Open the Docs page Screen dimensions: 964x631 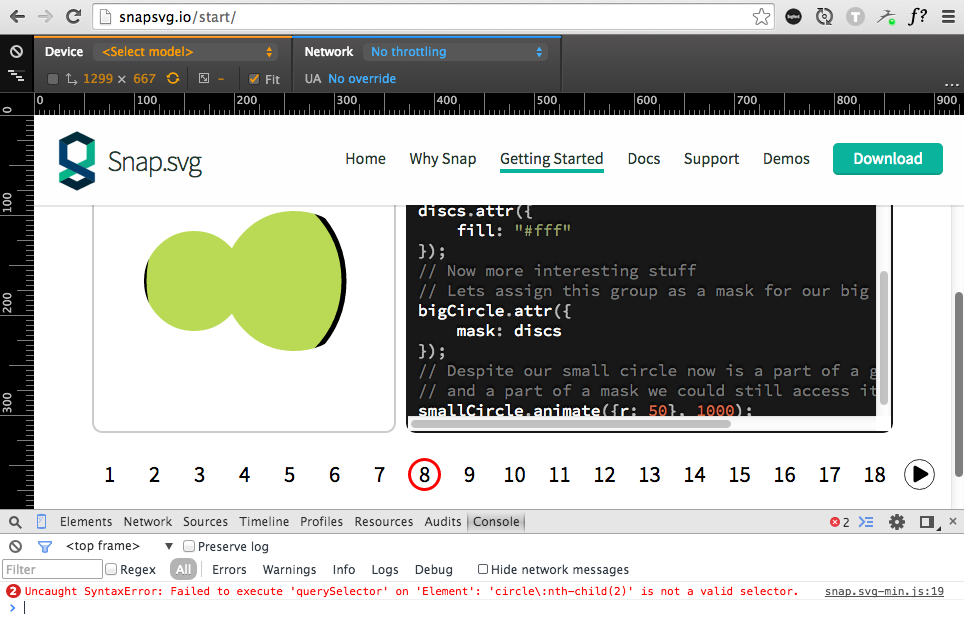click(x=644, y=159)
